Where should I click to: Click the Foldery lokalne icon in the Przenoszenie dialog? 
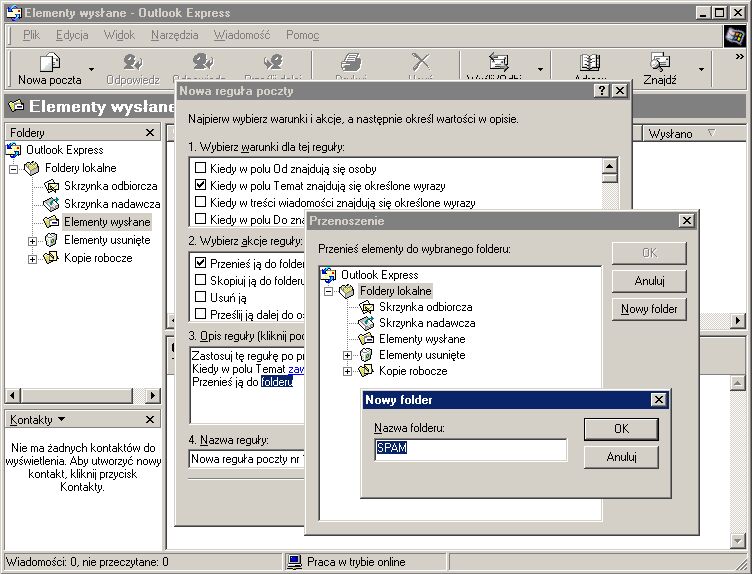point(346,291)
